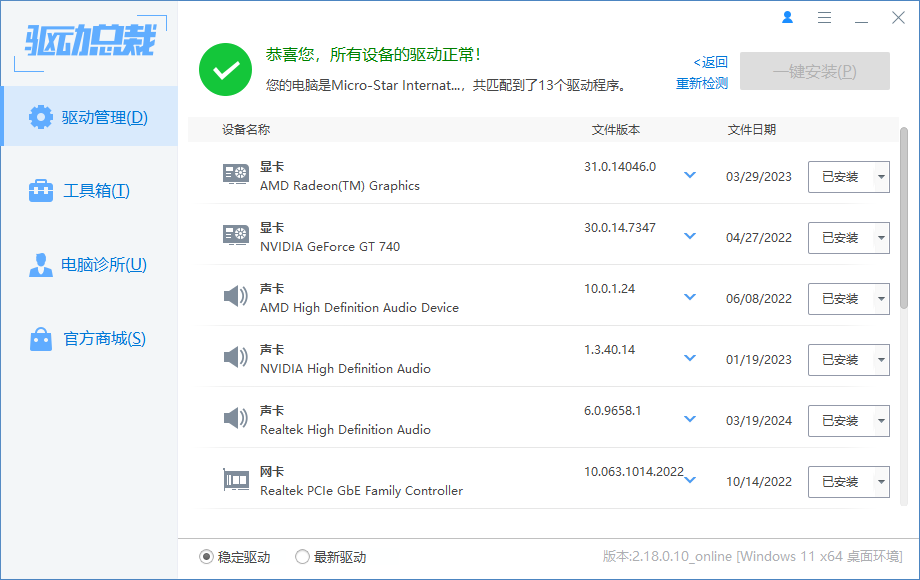Open 已安装 dropdown arrow for NVIDIA GeForce GT 740

pyautogui.click(x=880, y=238)
